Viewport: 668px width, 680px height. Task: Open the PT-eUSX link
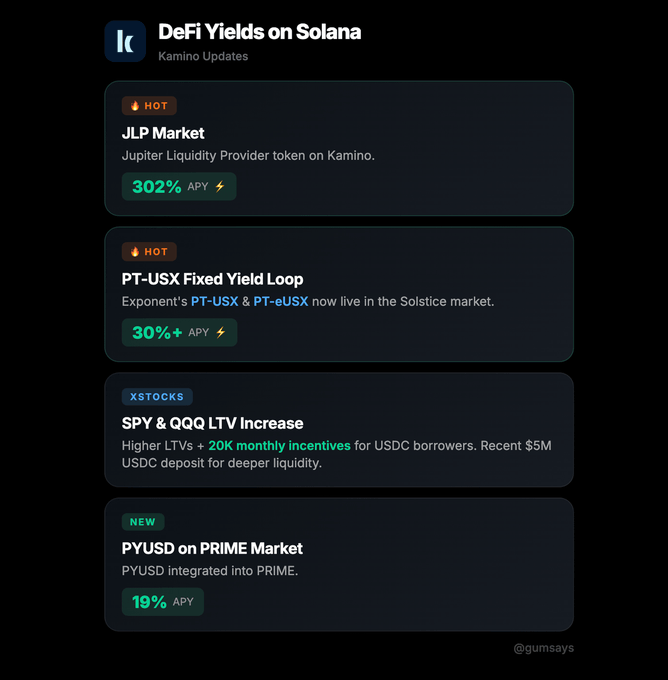click(x=281, y=301)
